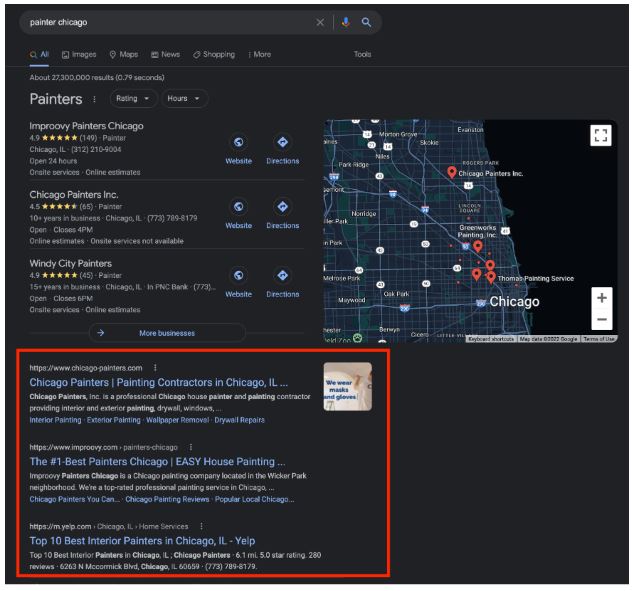Click the search field containing painter chicago
Image resolution: width=637 pixels, height=591 pixels.
click(170, 22)
